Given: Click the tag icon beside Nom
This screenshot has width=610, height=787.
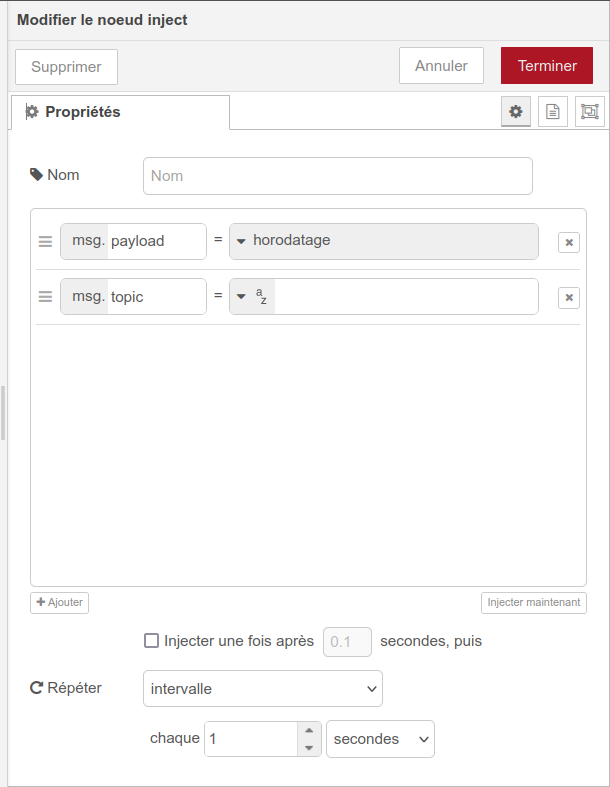Looking at the screenshot, I should [x=37, y=174].
